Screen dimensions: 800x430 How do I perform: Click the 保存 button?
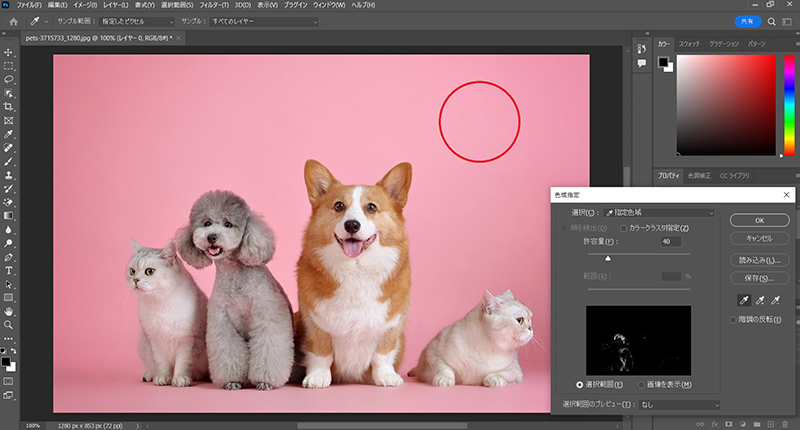coord(760,278)
